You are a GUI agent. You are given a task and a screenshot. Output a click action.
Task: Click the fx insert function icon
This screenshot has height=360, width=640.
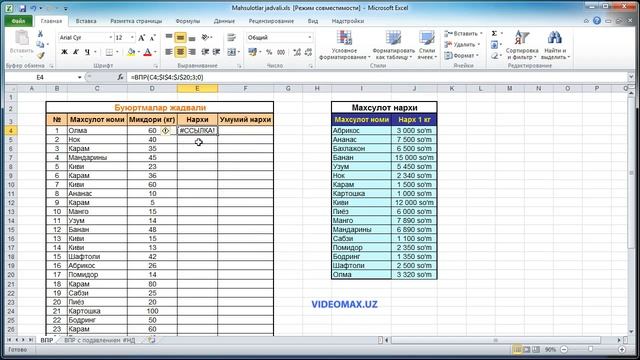(120, 77)
